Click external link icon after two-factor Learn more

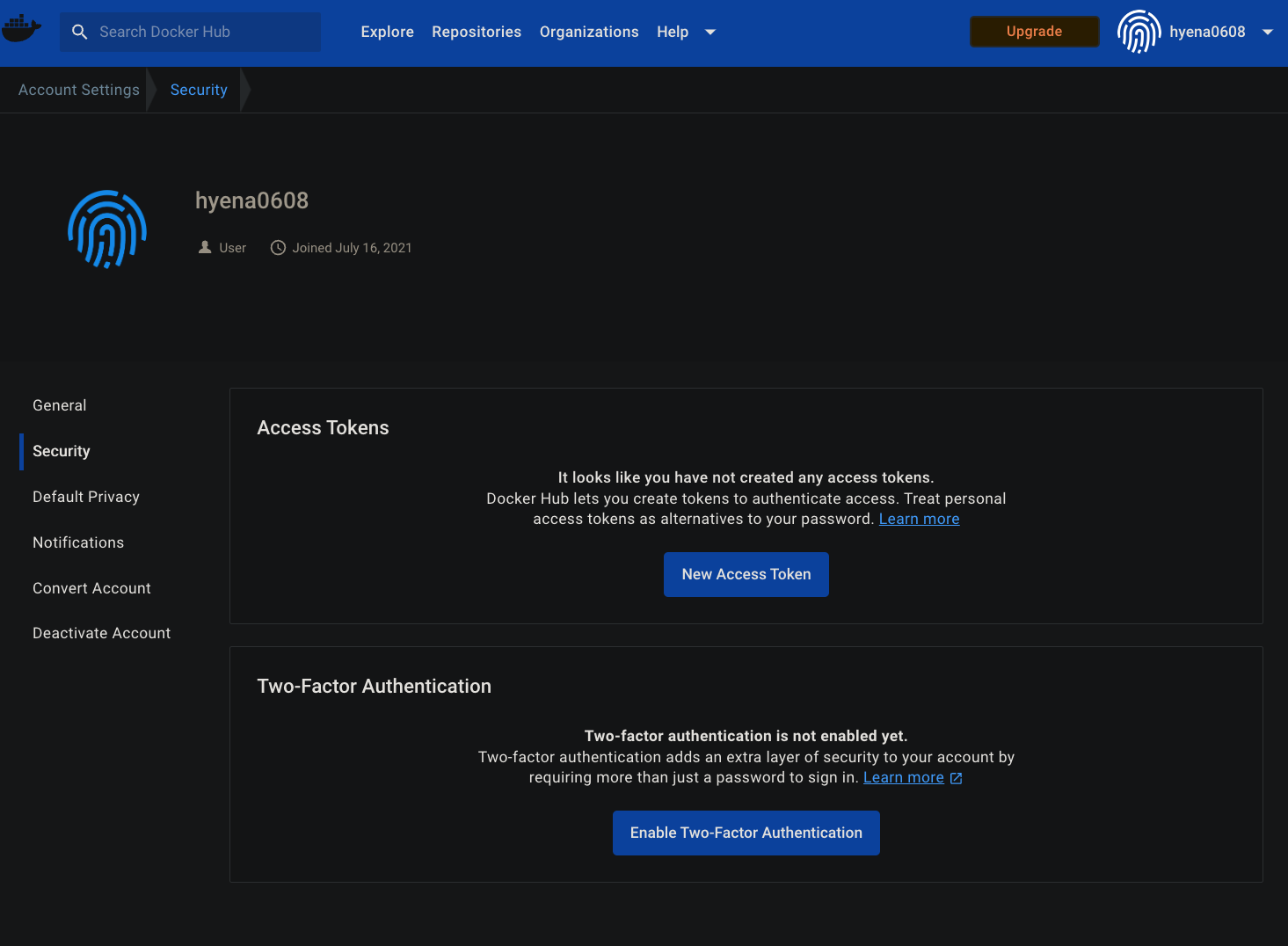click(957, 778)
